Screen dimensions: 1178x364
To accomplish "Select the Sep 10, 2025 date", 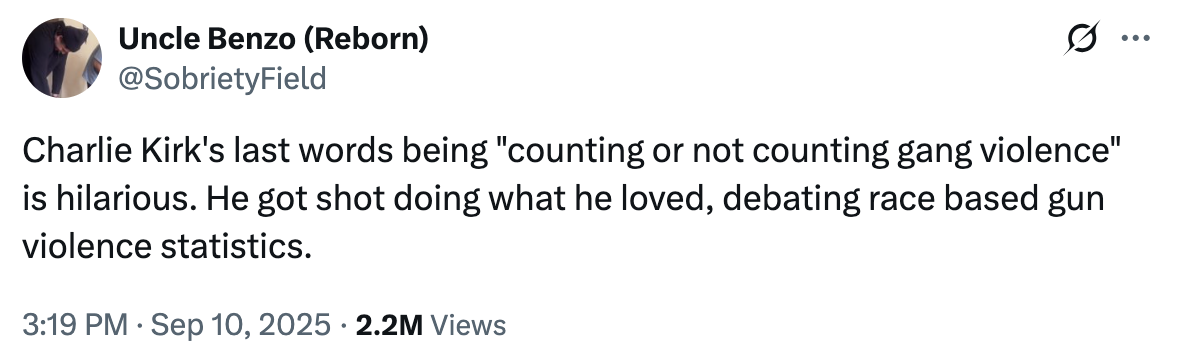I will [x=240, y=325].
